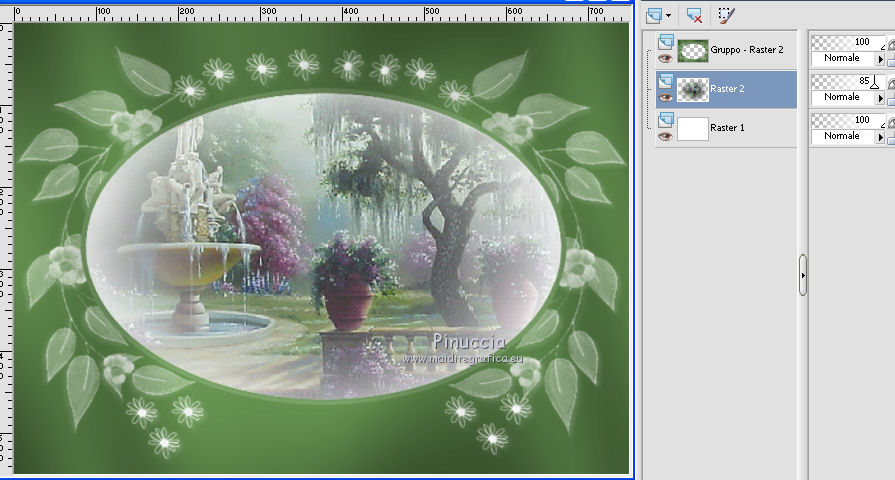Click the Raster 1 opacity slider at 100

coord(848,120)
